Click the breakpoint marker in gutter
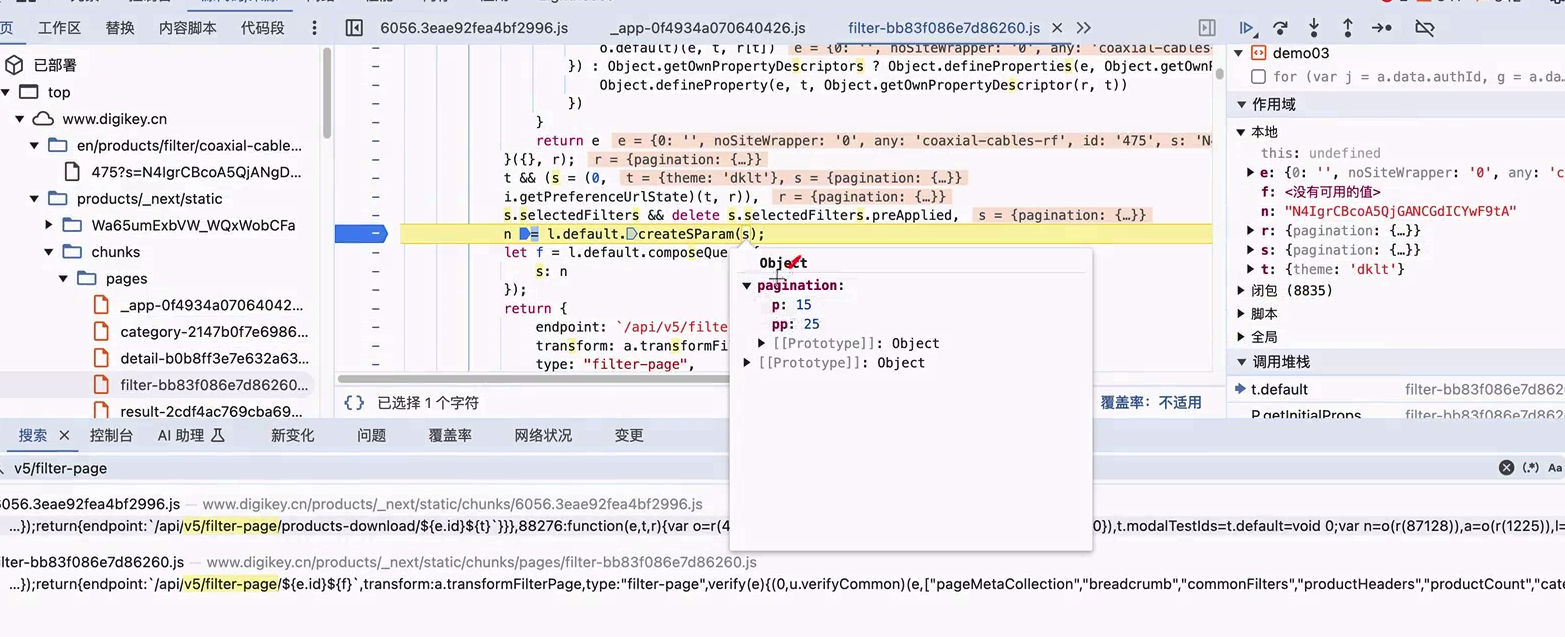Screen dimensions: 1565x637 pos(360,234)
